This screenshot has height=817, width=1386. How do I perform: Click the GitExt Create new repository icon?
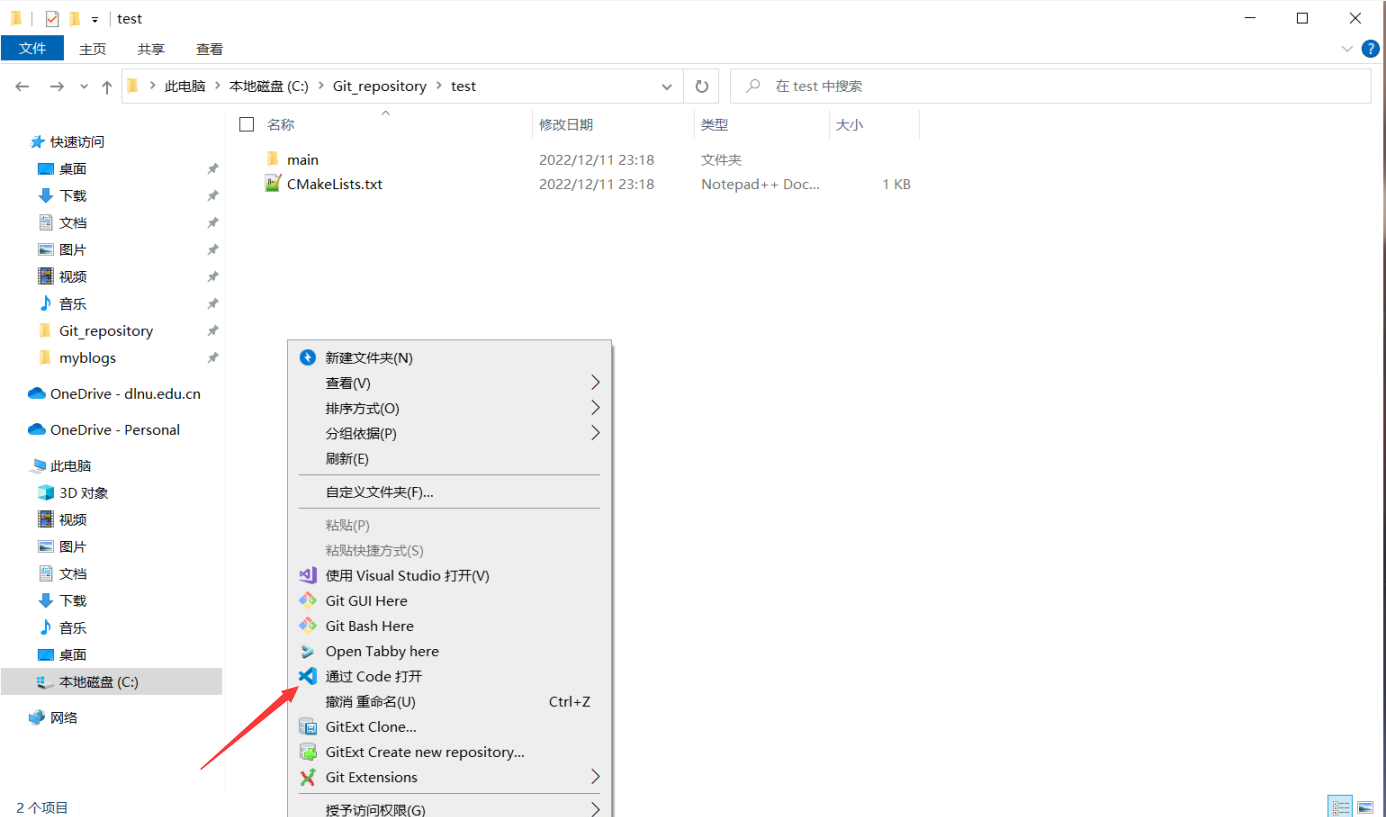pos(308,752)
